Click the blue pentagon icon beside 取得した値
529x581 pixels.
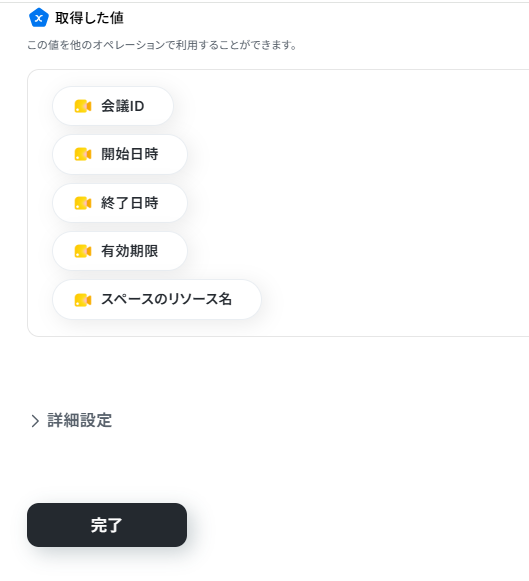coord(39,18)
